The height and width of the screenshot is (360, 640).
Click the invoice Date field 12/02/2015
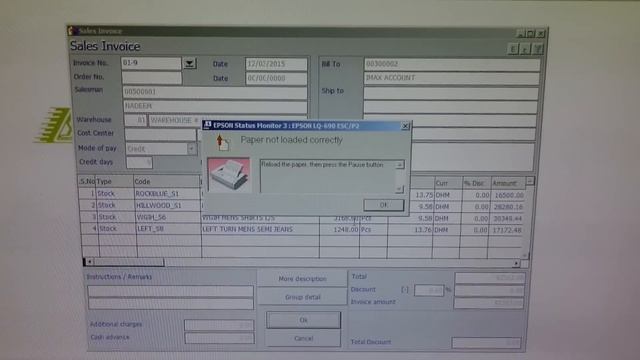point(276,64)
